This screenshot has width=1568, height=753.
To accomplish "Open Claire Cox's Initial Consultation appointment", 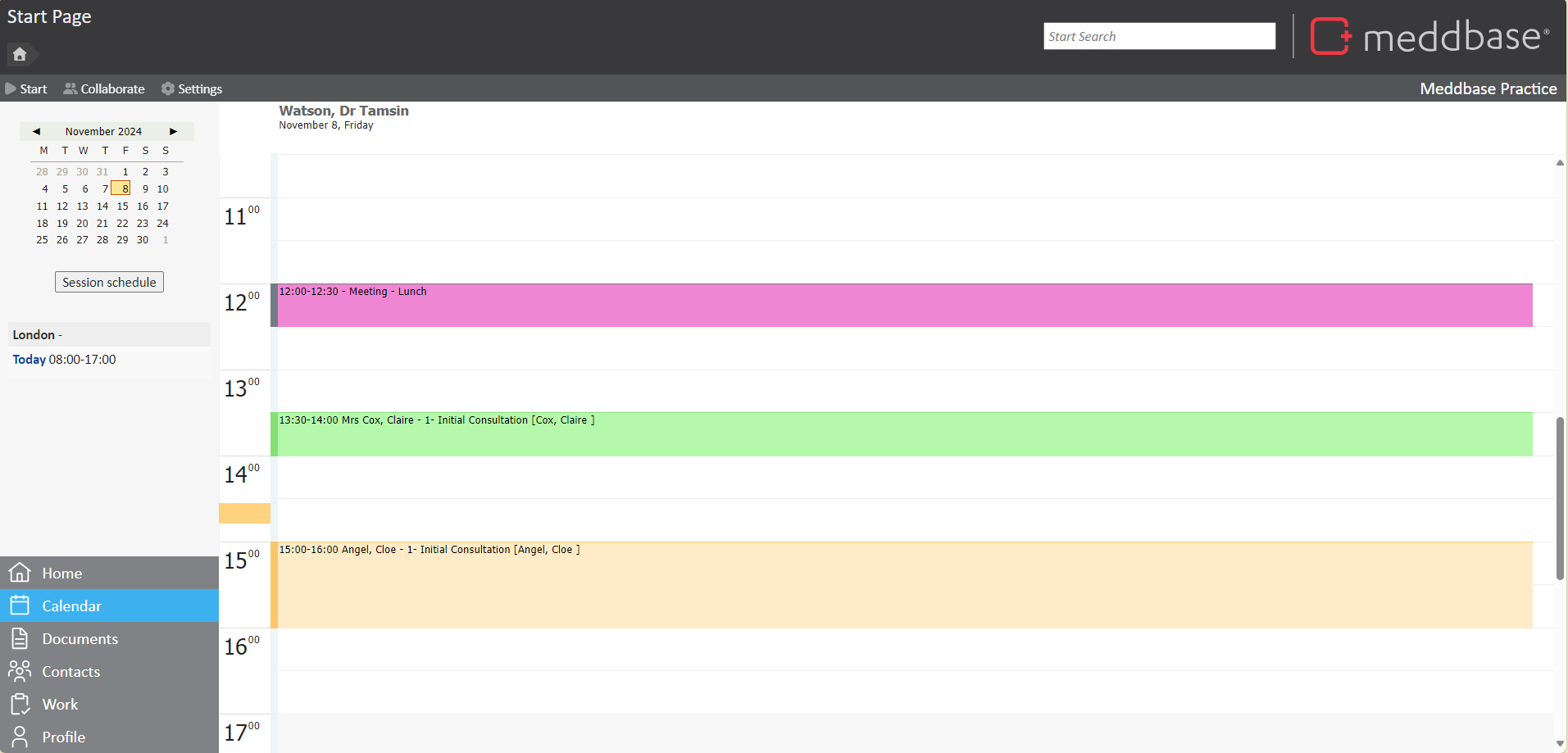I will tap(902, 434).
